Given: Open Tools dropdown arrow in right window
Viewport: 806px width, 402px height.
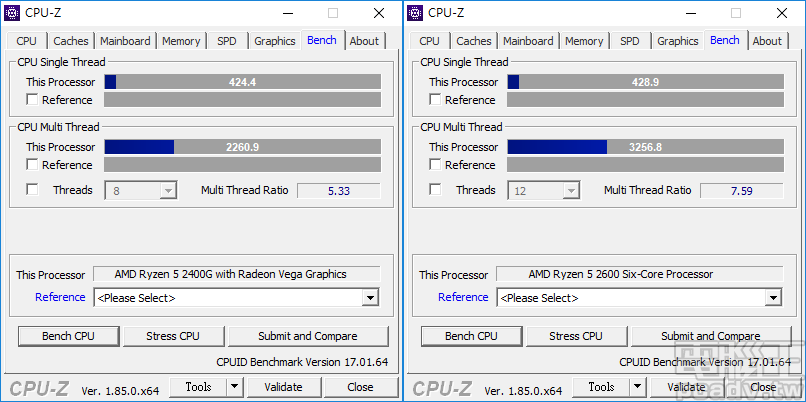Looking at the screenshot, I should tap(637, 387).
